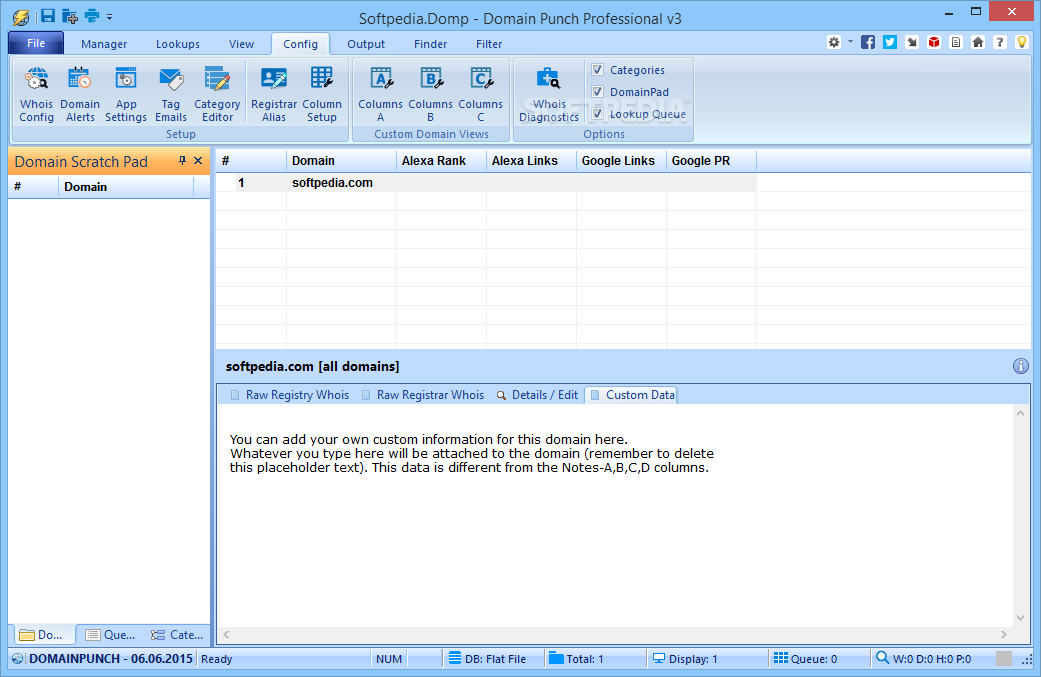Open Tag Emails setup
Screen dimensions: 1041x677
coord(171,94)
